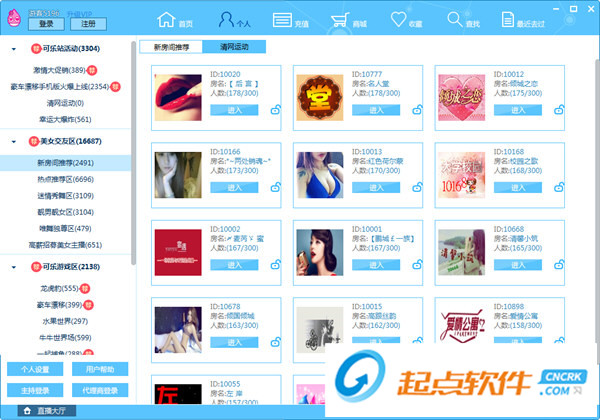The image size is (600, 420).
Task: Select the 直播大厅 bottom tab
Action: pos(47,411)
